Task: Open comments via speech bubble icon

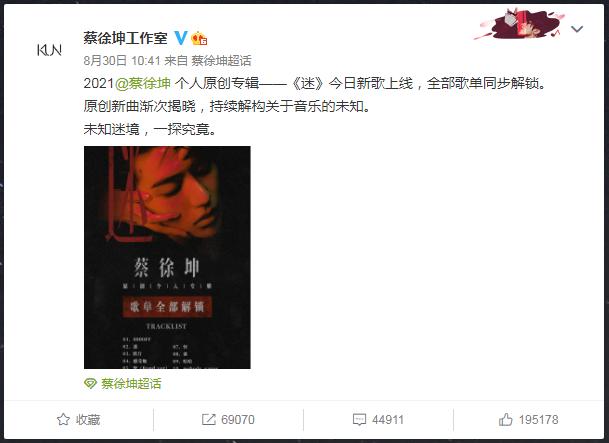Action: pos(359,419)
